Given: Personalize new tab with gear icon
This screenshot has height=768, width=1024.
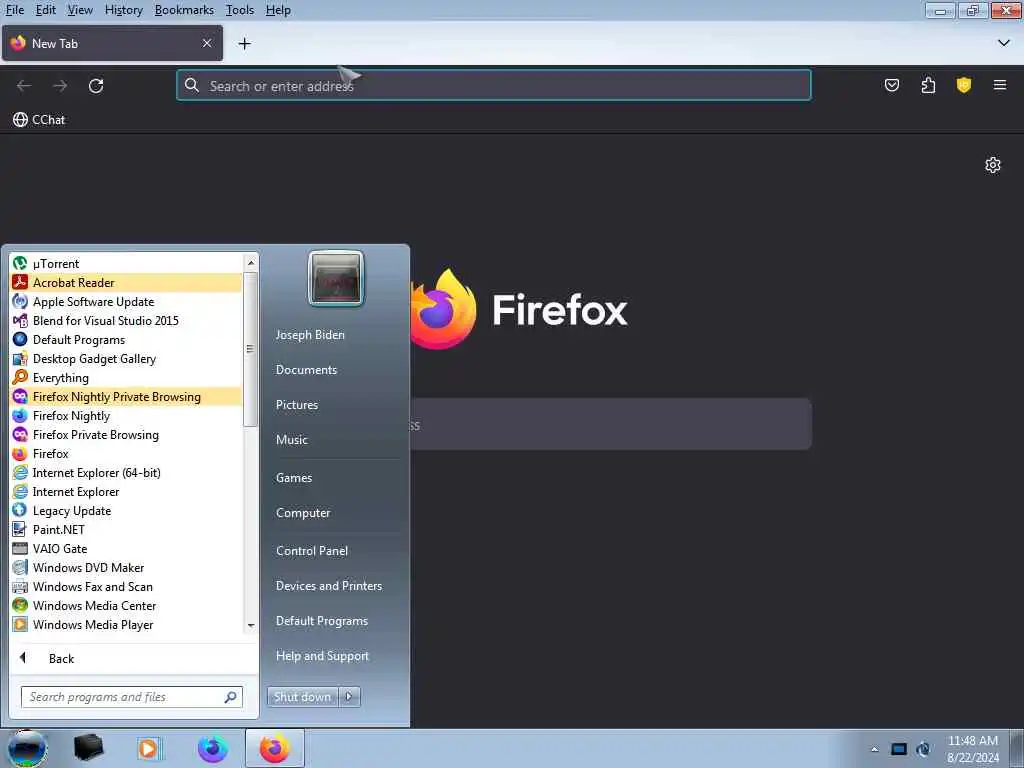Looking at the screenshot, I should pos(993,165).
